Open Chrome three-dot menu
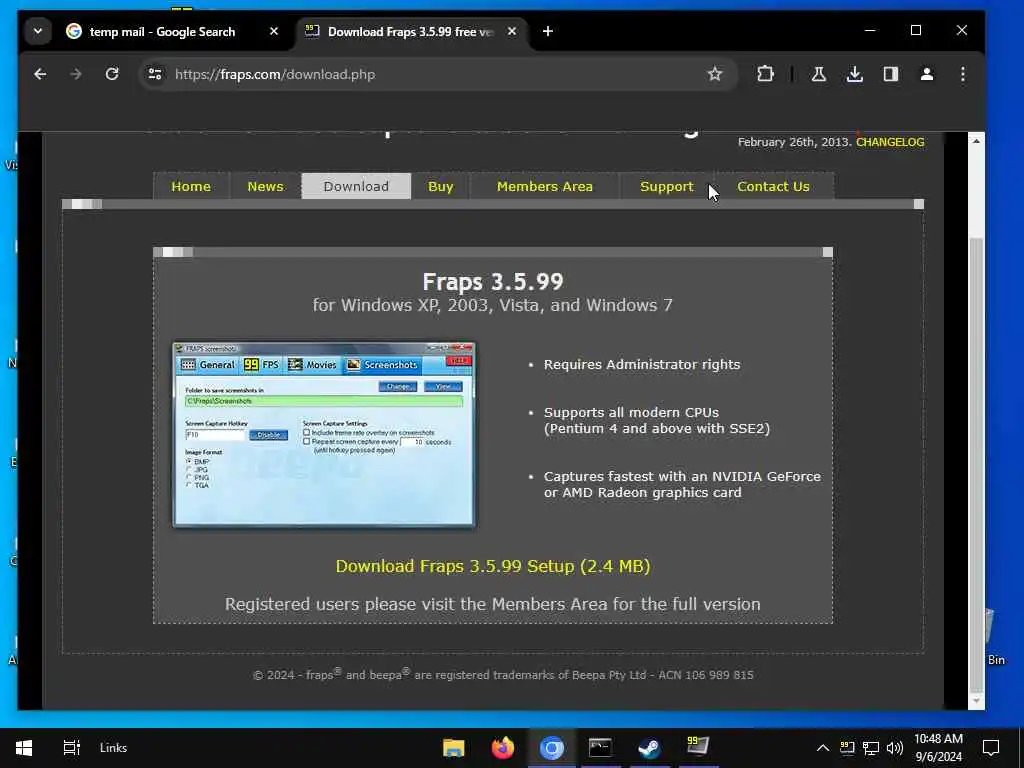Image resolution: width=1024 pixels, height=768 pixels. pyautogui.click(x=963, y=74)
